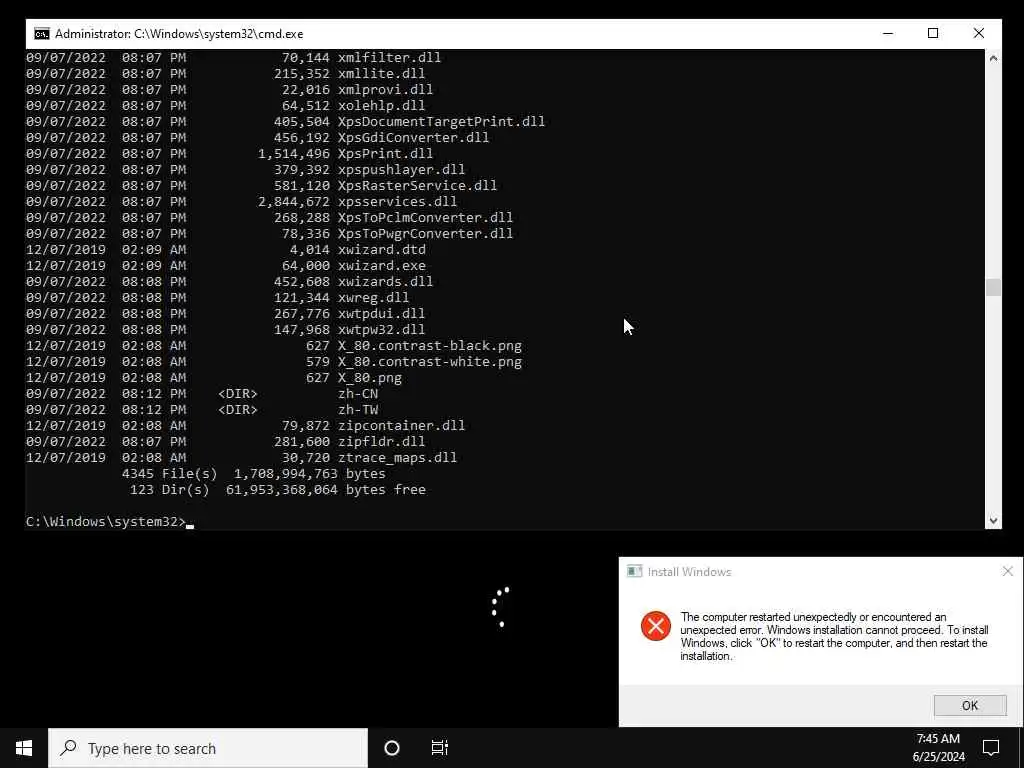Viewport: 1024px width, 768px height.
Task: Click X_80.contrast-white.png in the listing
Action: pyautogui.click(x=430, y=361)
